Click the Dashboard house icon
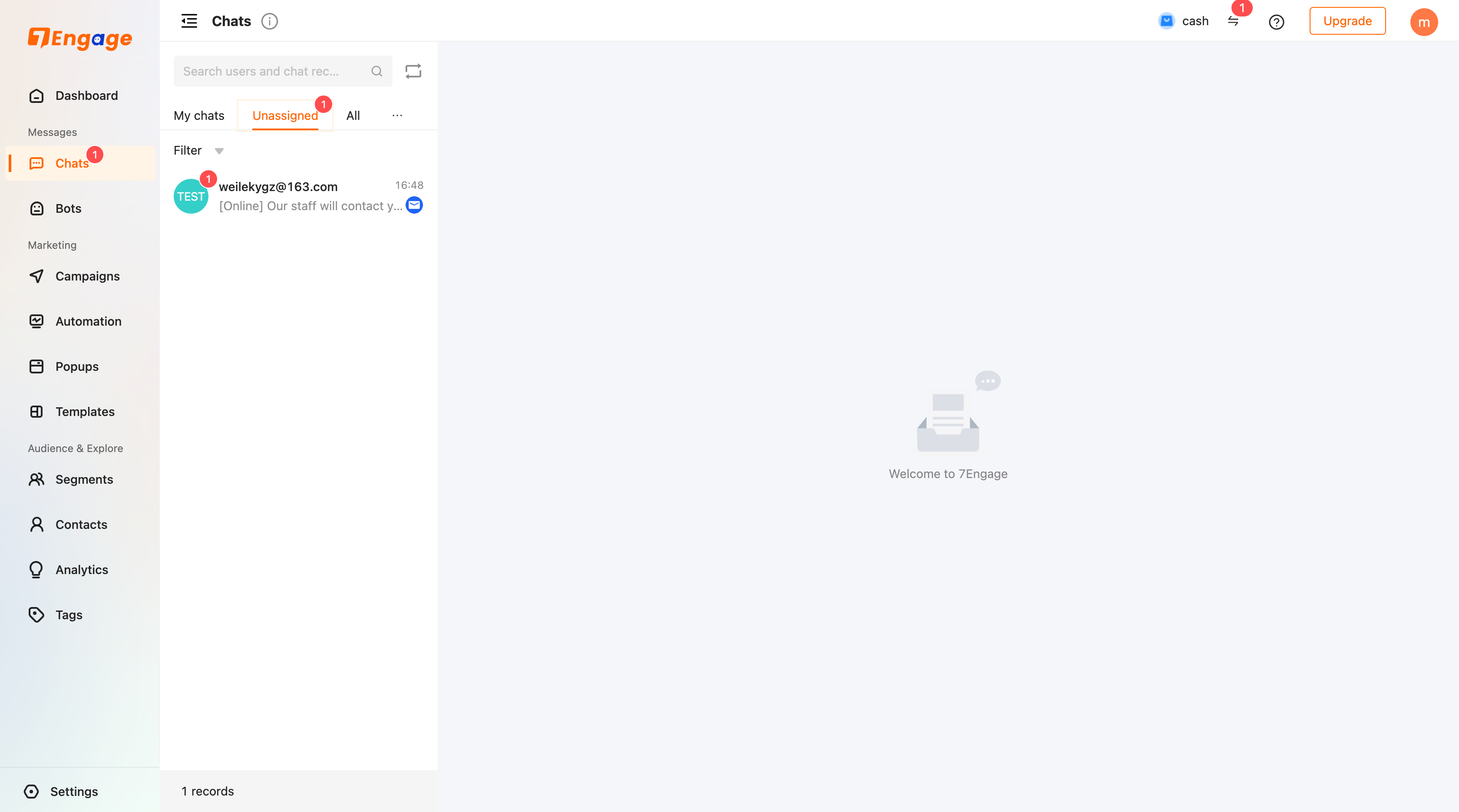Viewport: 1459px width, 812px height. coord(36,96)
